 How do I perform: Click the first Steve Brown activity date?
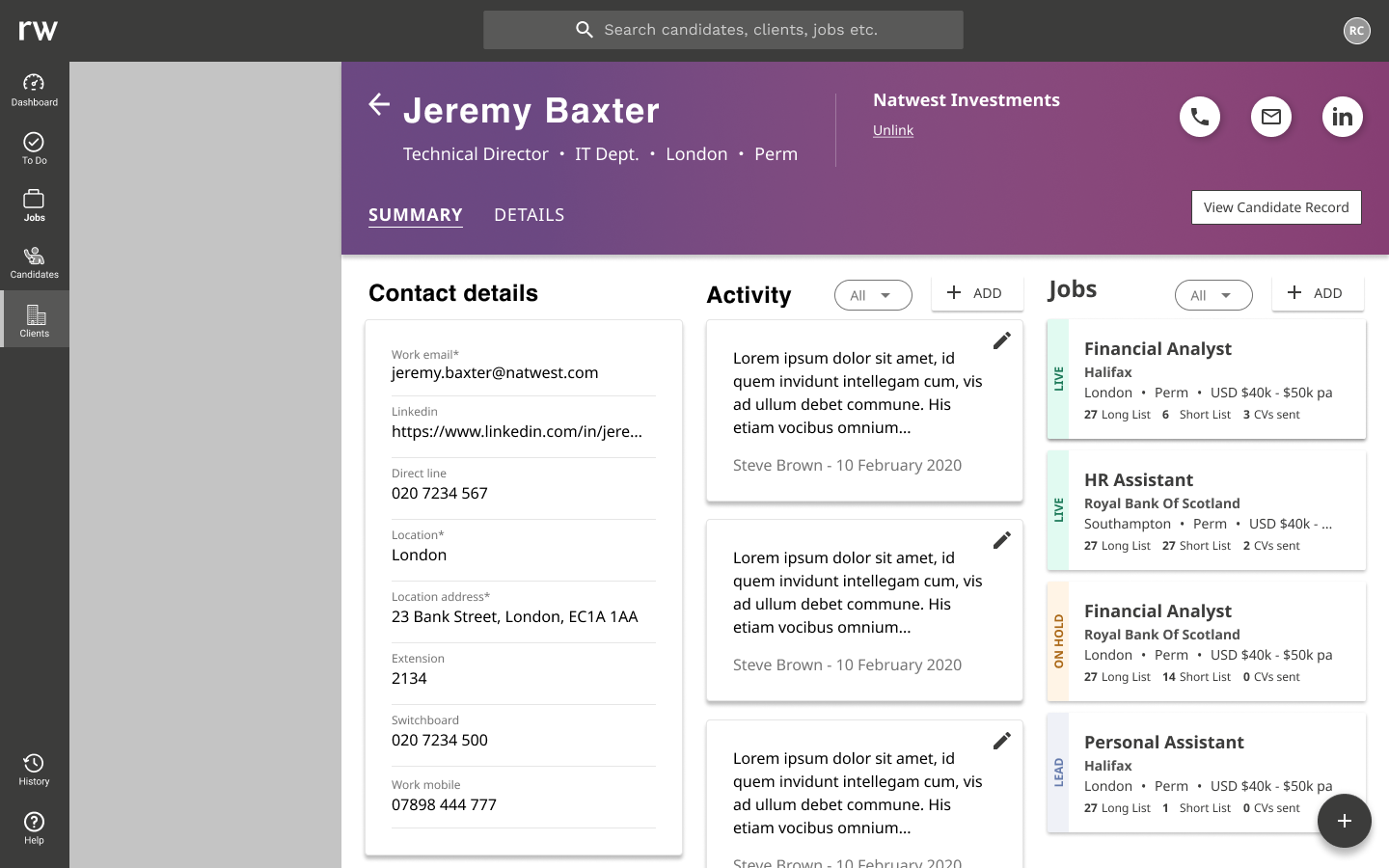point(847,465)
